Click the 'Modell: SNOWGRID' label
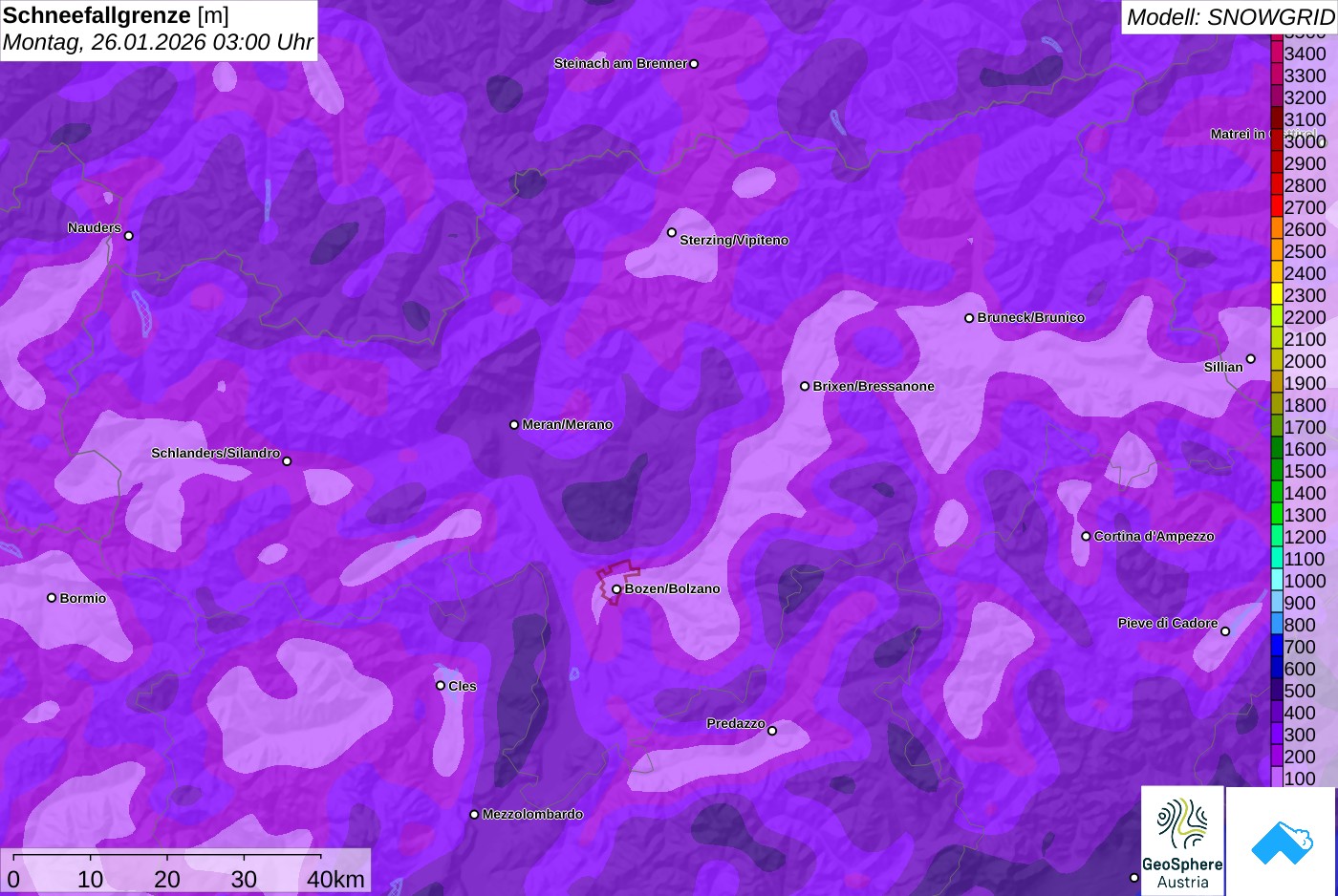 1230,17
